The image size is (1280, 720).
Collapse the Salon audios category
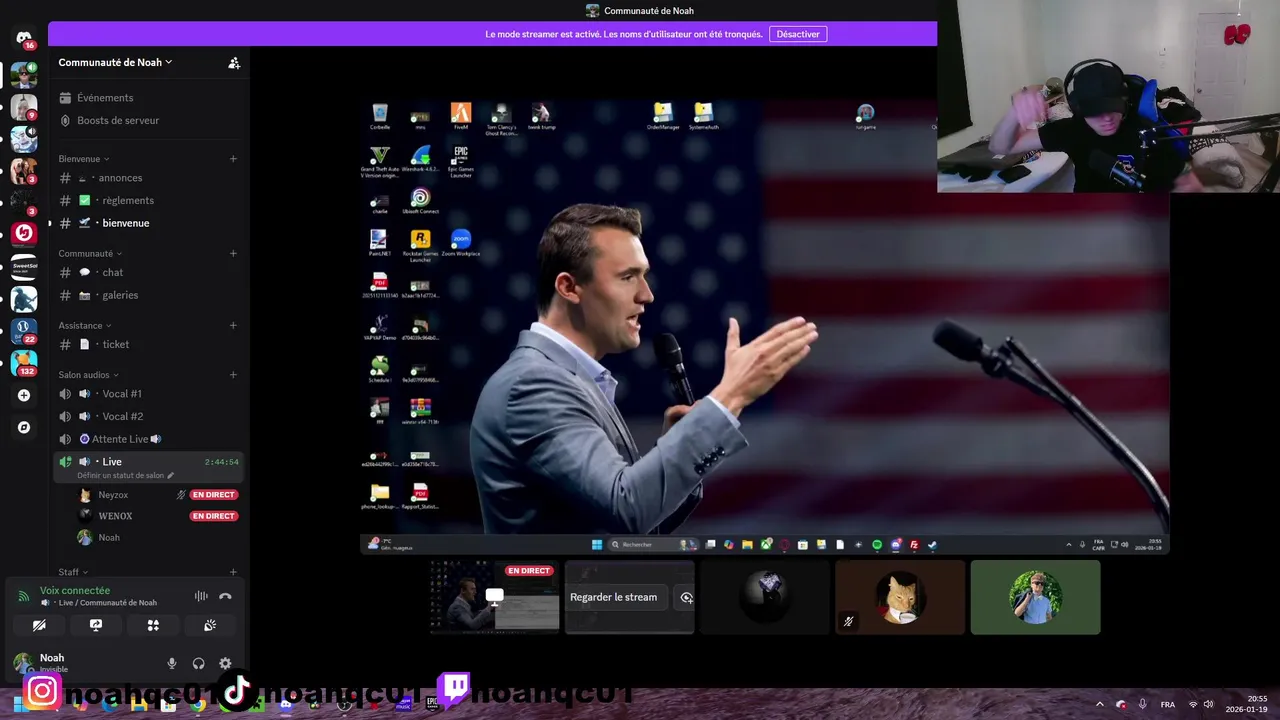tap(89, 375)
